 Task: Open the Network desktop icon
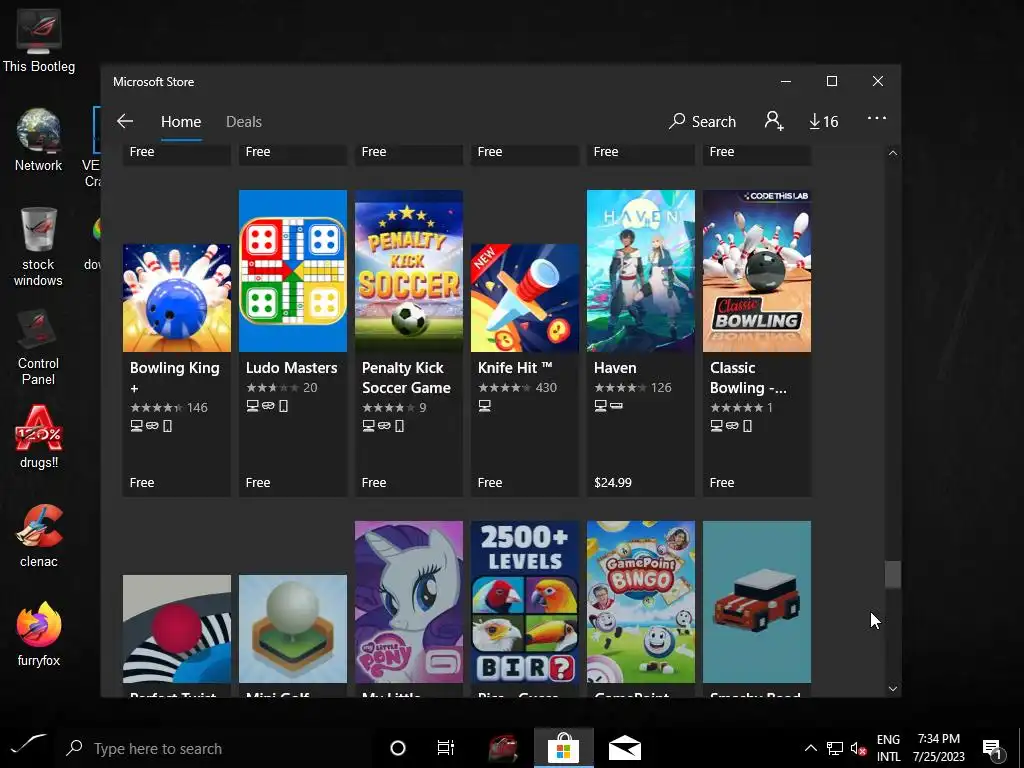[39, 140]
